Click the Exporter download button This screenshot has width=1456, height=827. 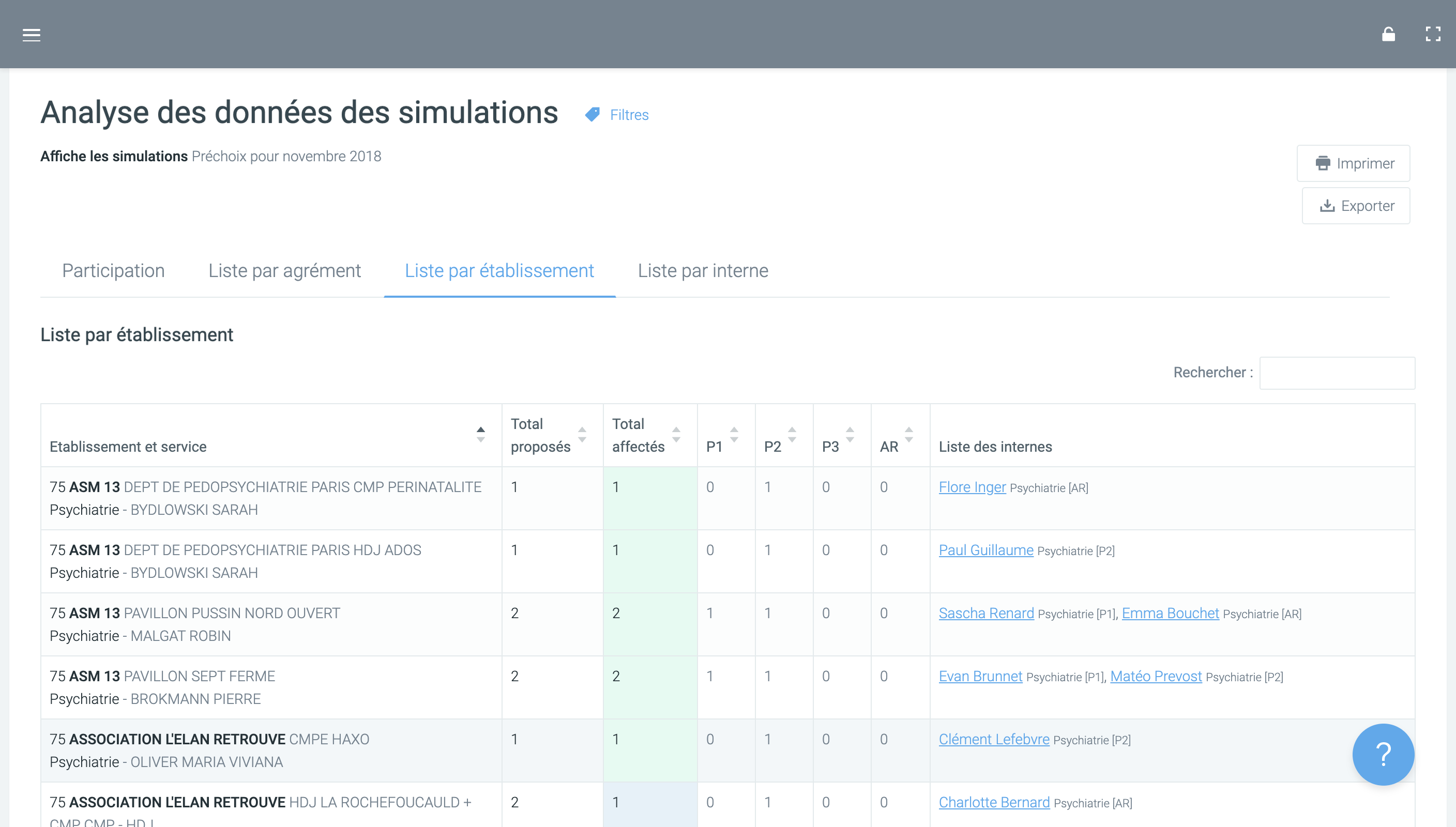click(1356, 206)
